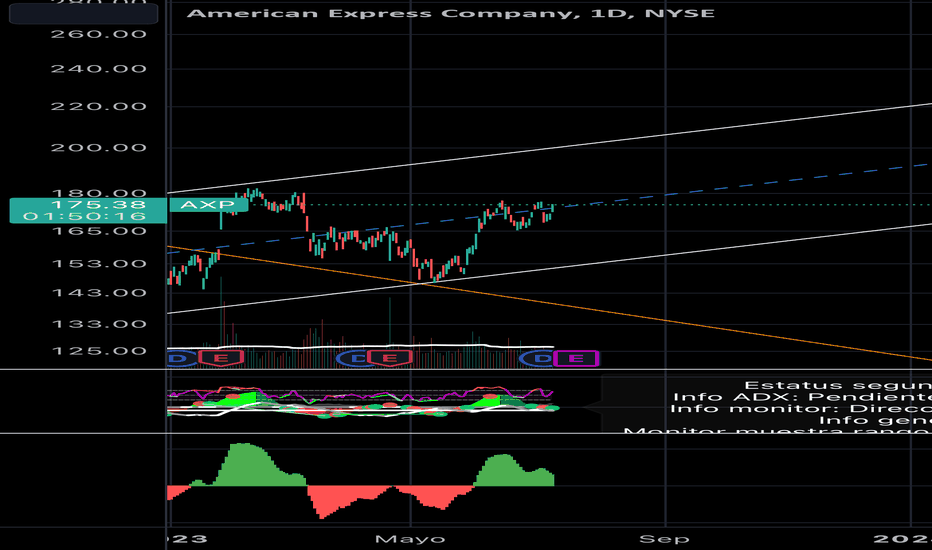Click the 260.00 price axis label
The width and height of the screenshot is (932, 550).
[x=99, y=34]
